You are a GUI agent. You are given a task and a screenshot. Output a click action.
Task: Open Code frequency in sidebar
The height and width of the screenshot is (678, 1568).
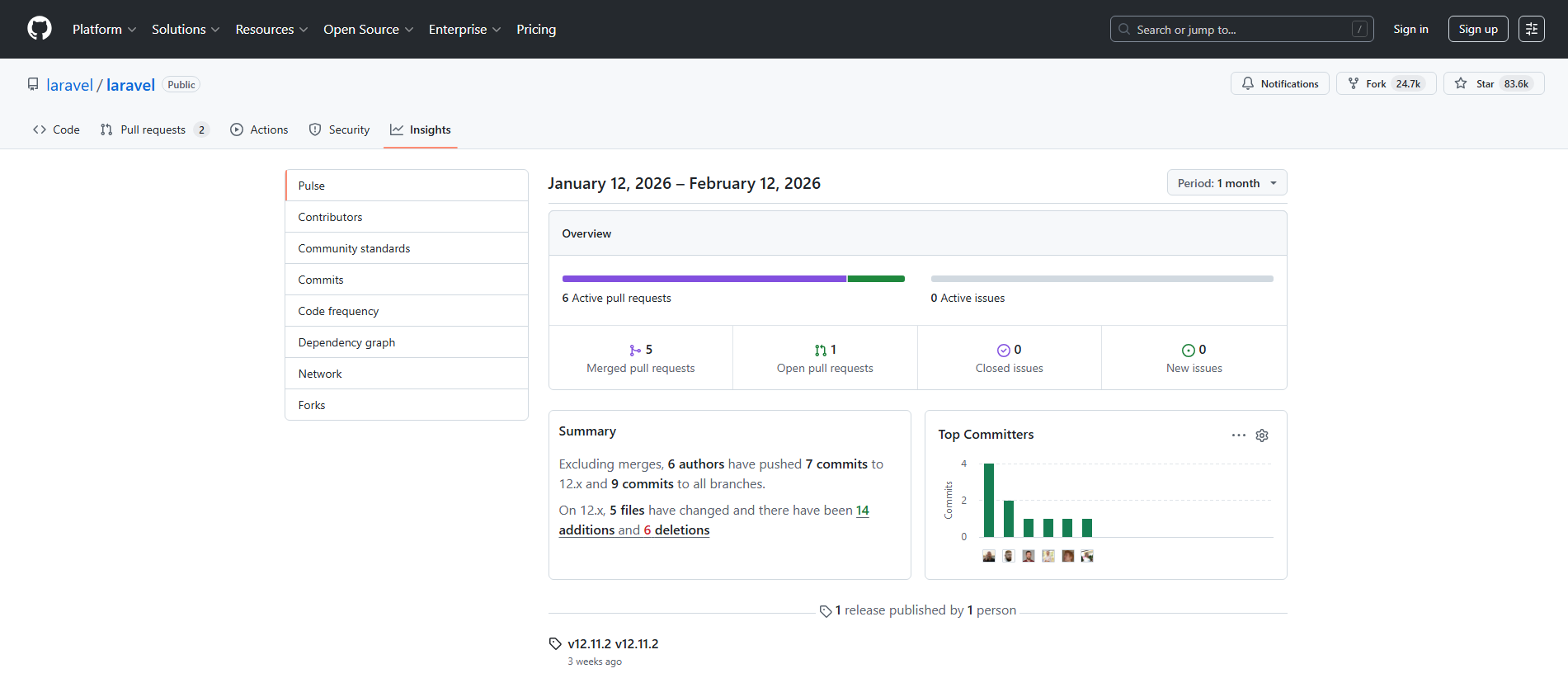tap(407, 311)
